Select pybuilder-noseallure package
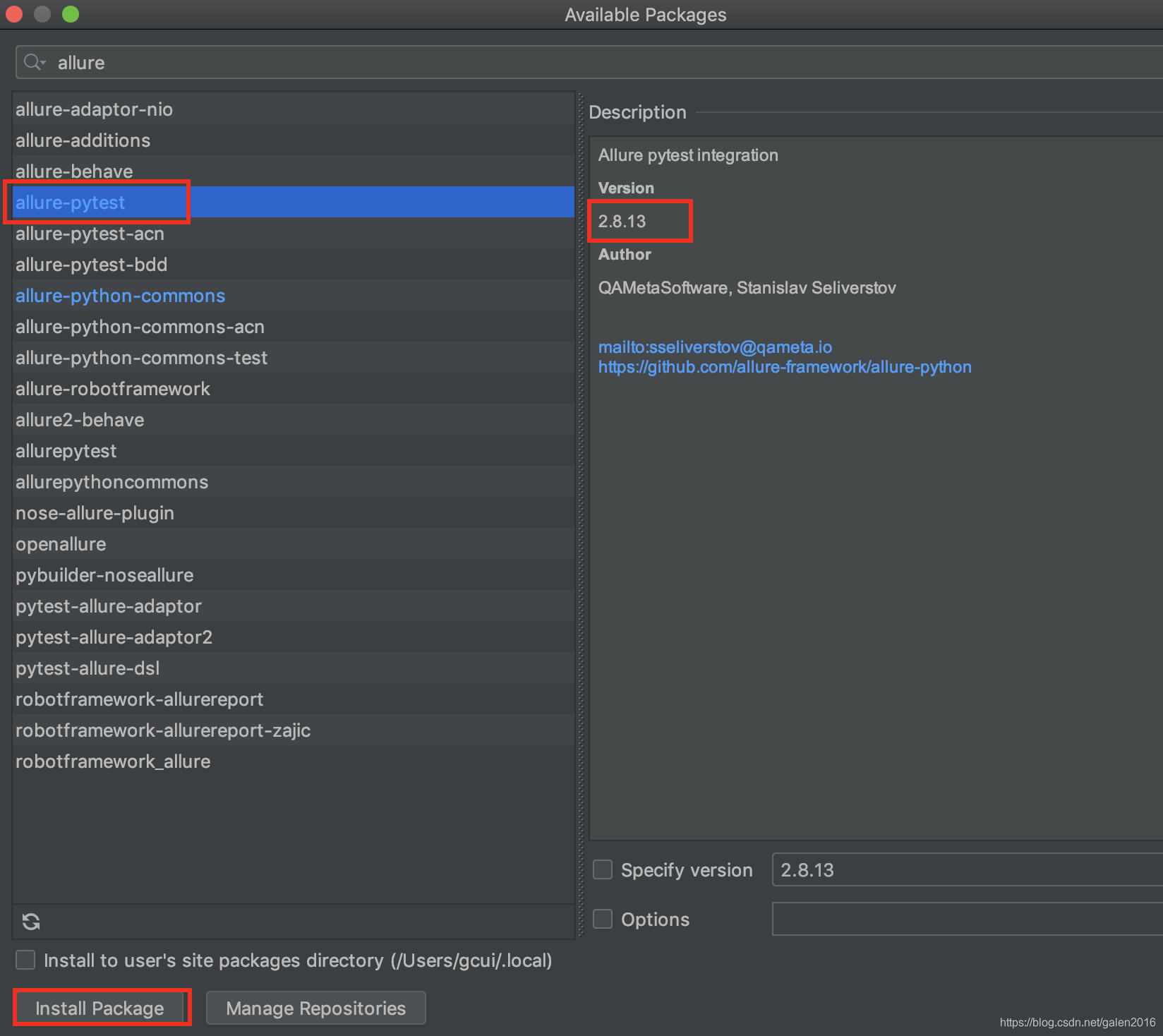Image resolution: width=1163 pixels, height=1036 pixels. pos(294,575)
